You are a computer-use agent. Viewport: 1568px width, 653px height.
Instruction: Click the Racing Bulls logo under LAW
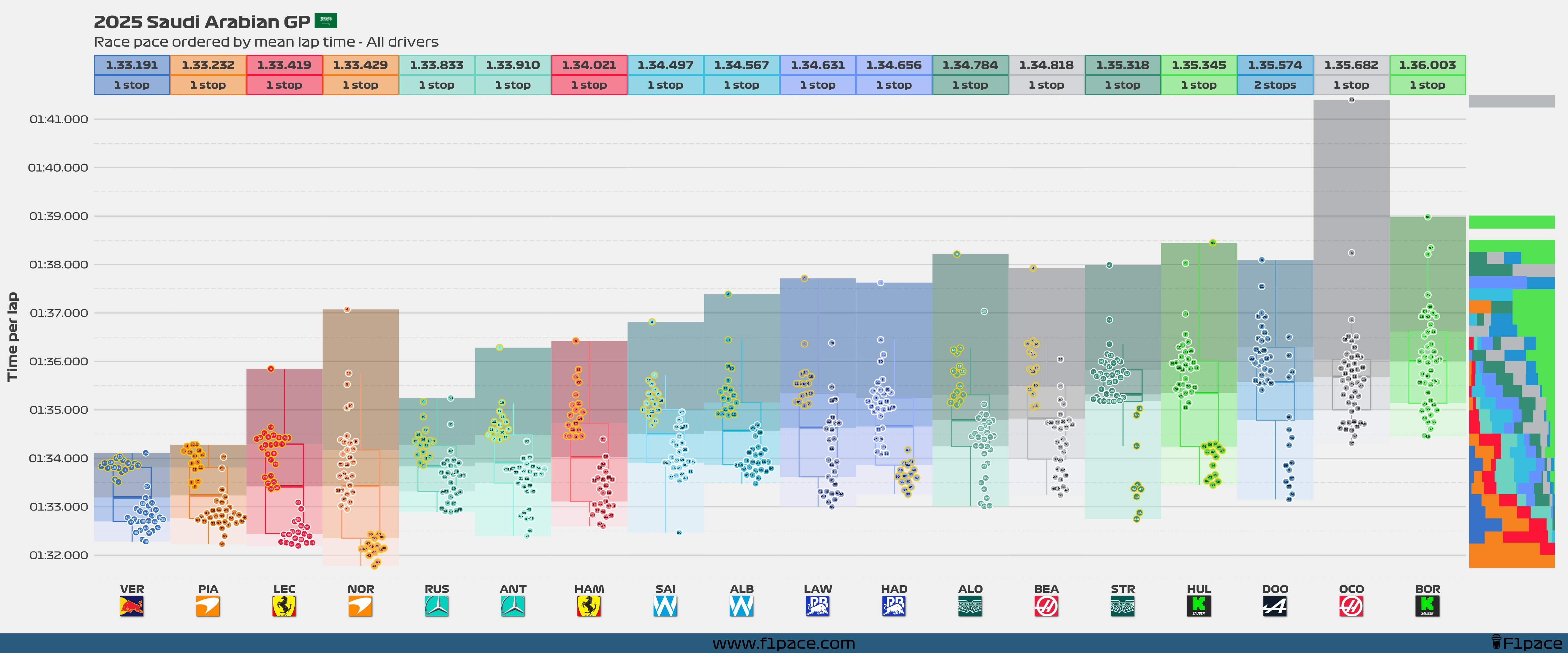point(818,606)
